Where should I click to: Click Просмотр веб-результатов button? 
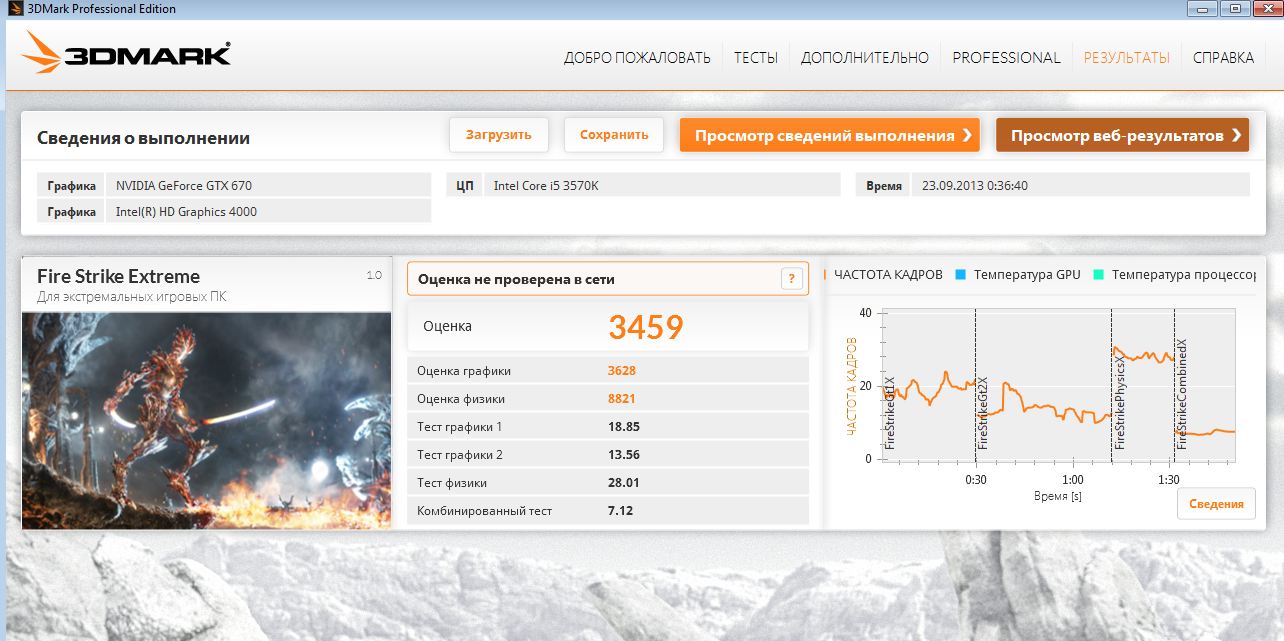coord(1122,135)
